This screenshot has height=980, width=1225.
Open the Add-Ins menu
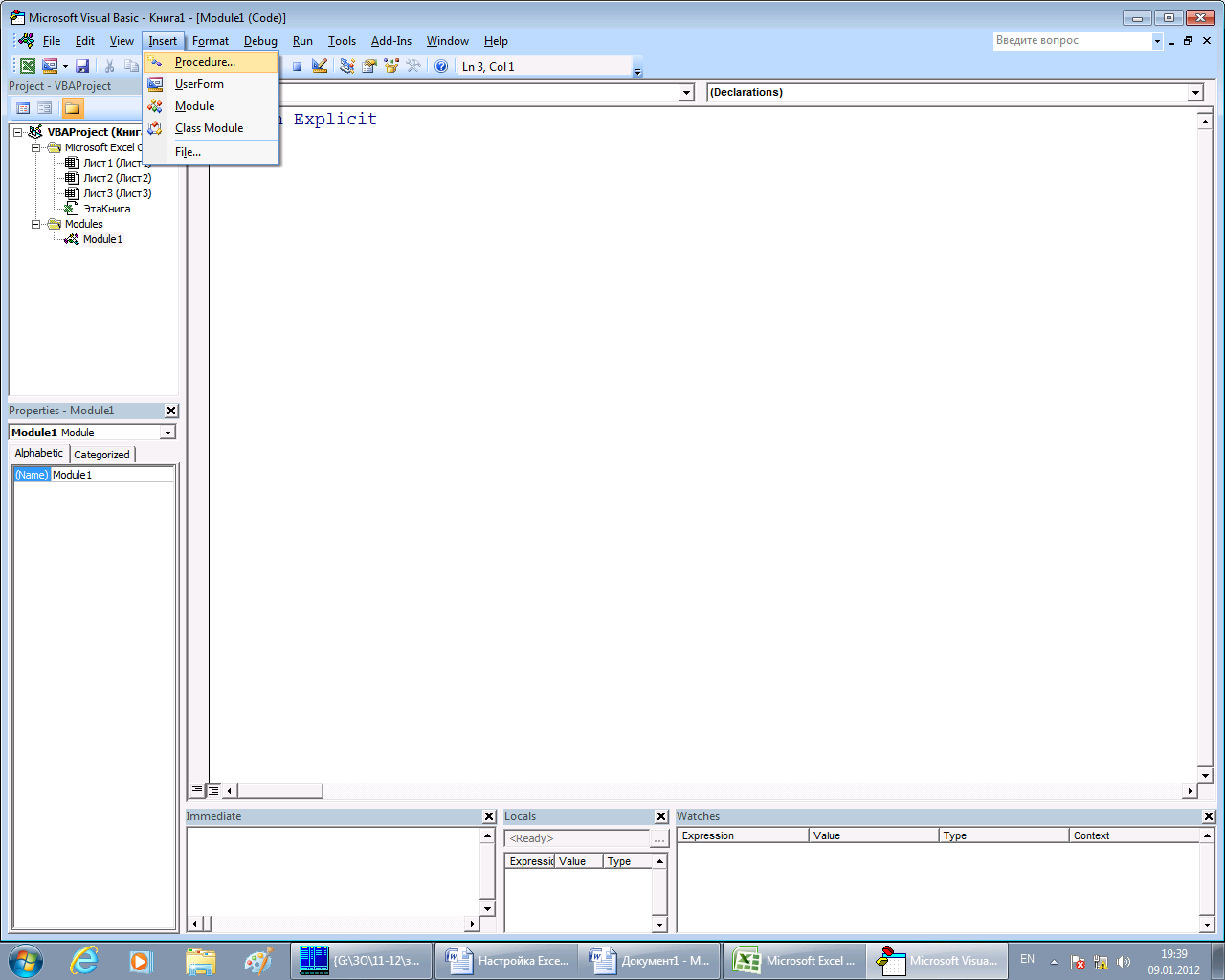pos(391,41)
